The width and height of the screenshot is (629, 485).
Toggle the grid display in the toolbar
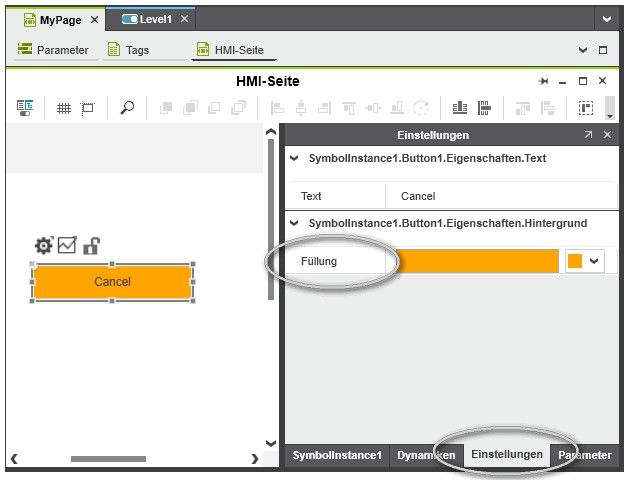coord(63,109)
